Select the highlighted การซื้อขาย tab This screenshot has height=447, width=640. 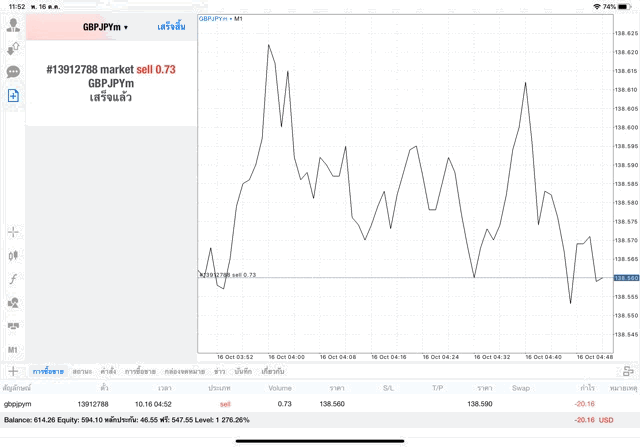coord(48,371)
